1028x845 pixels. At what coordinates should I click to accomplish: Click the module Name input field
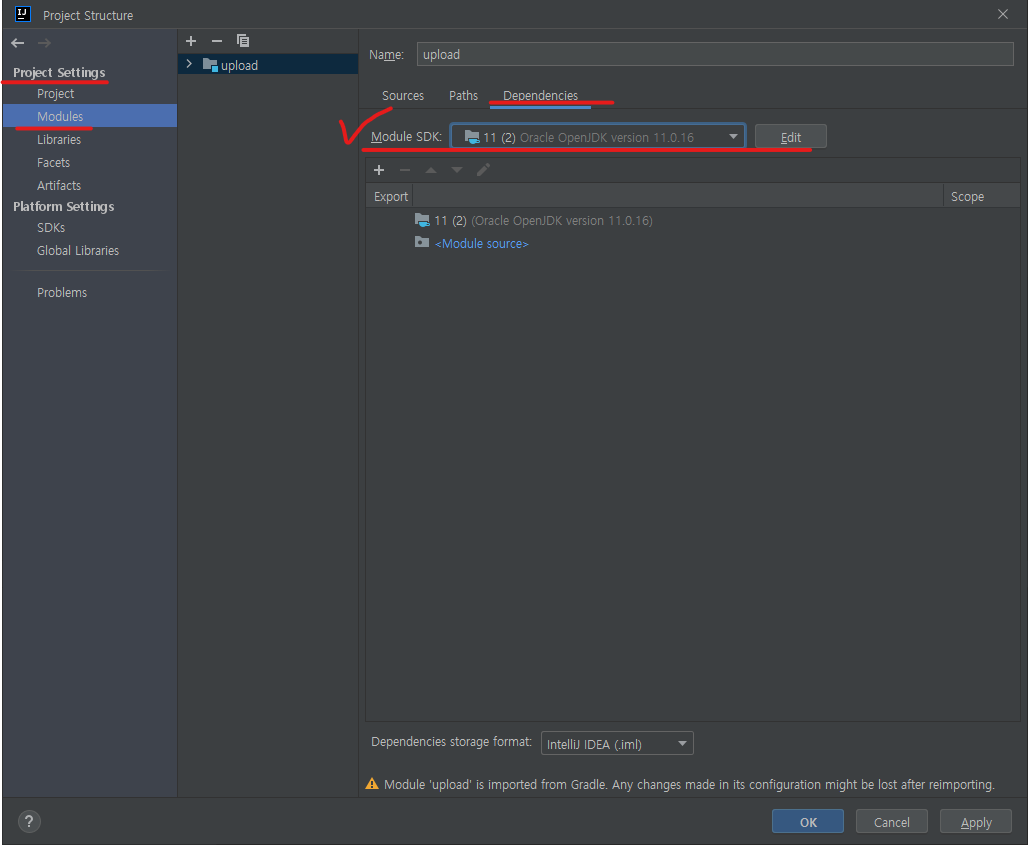(715, 54)
